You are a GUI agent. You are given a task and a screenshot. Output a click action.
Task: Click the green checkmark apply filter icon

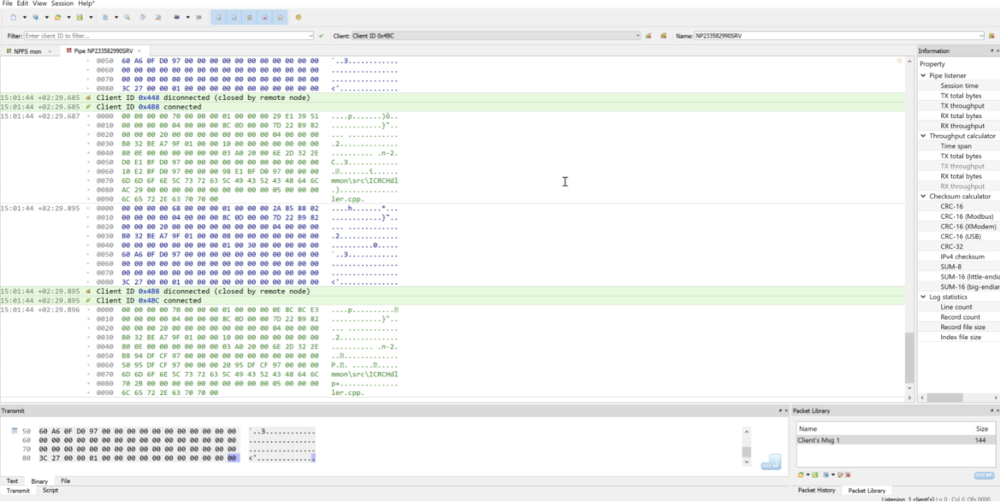pos(321,36)
